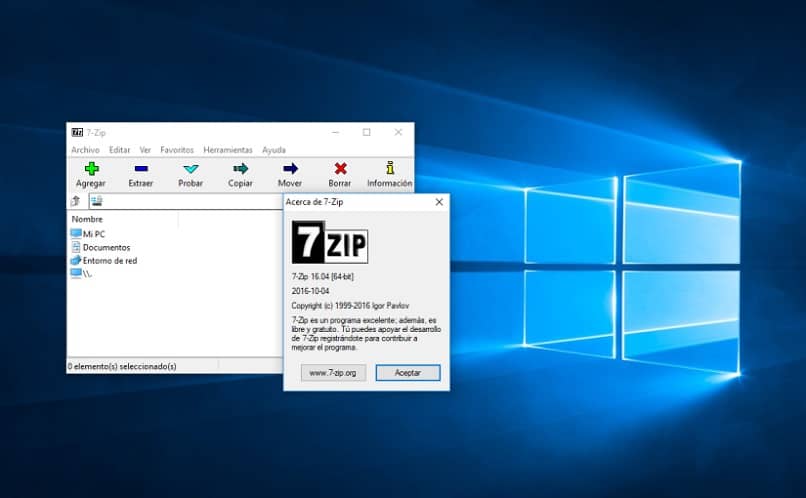The height and width of the screenshot is (498, 806).
Task: Click the www.7-zip.org button
Action: click(333, 373)
